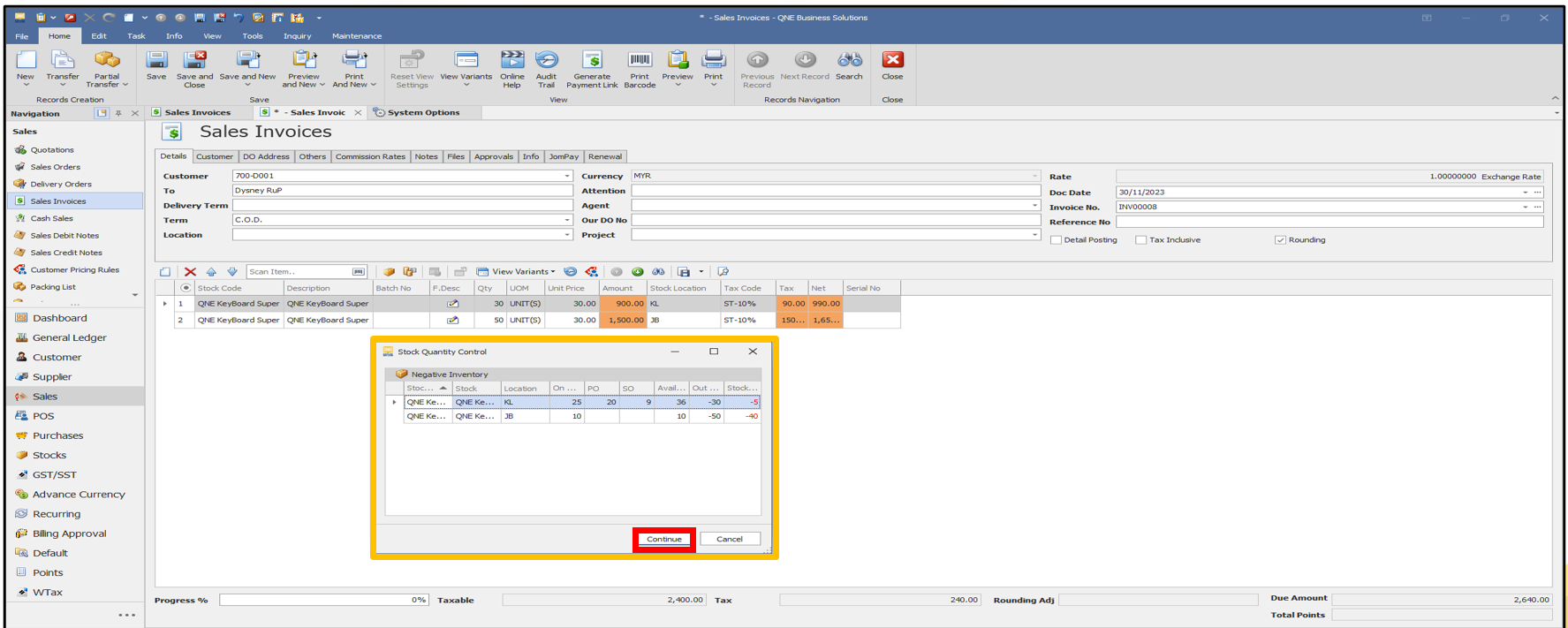Open the General Ledger module
Viewport: 1568px width, 628px height.
pyautogui.click(x=69, y=337)
